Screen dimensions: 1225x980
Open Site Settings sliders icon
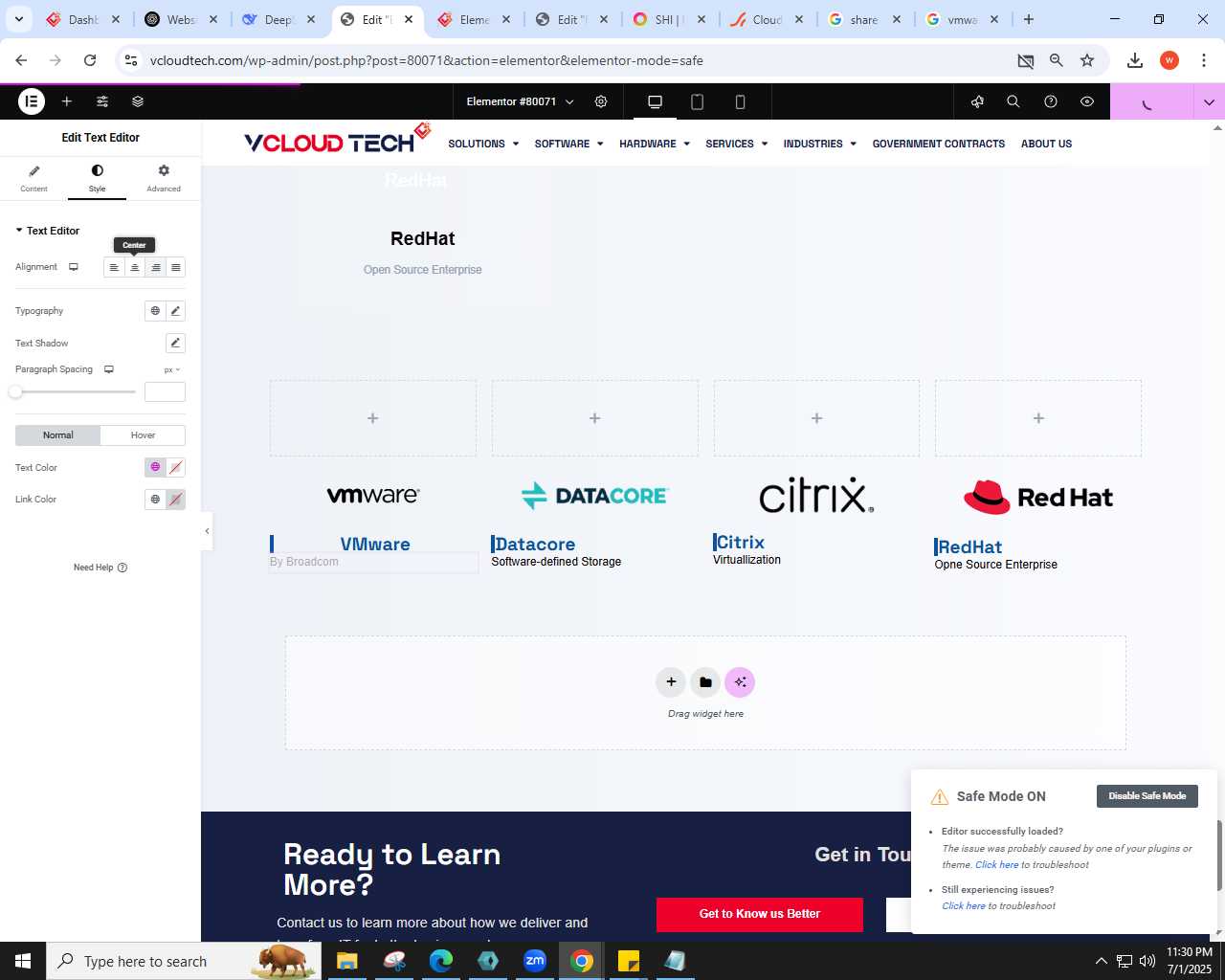pyautogui.click(x=102, y=101)
